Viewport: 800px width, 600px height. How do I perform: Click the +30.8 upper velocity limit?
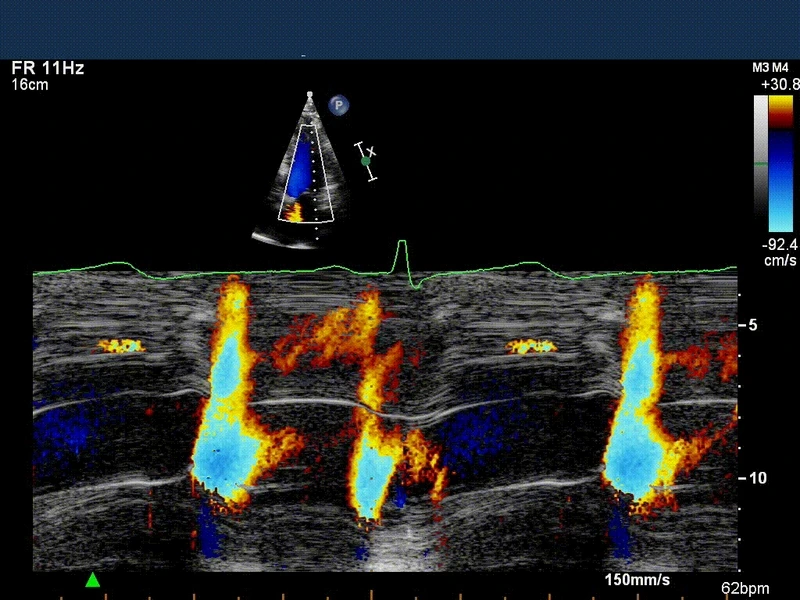[779, 85]
